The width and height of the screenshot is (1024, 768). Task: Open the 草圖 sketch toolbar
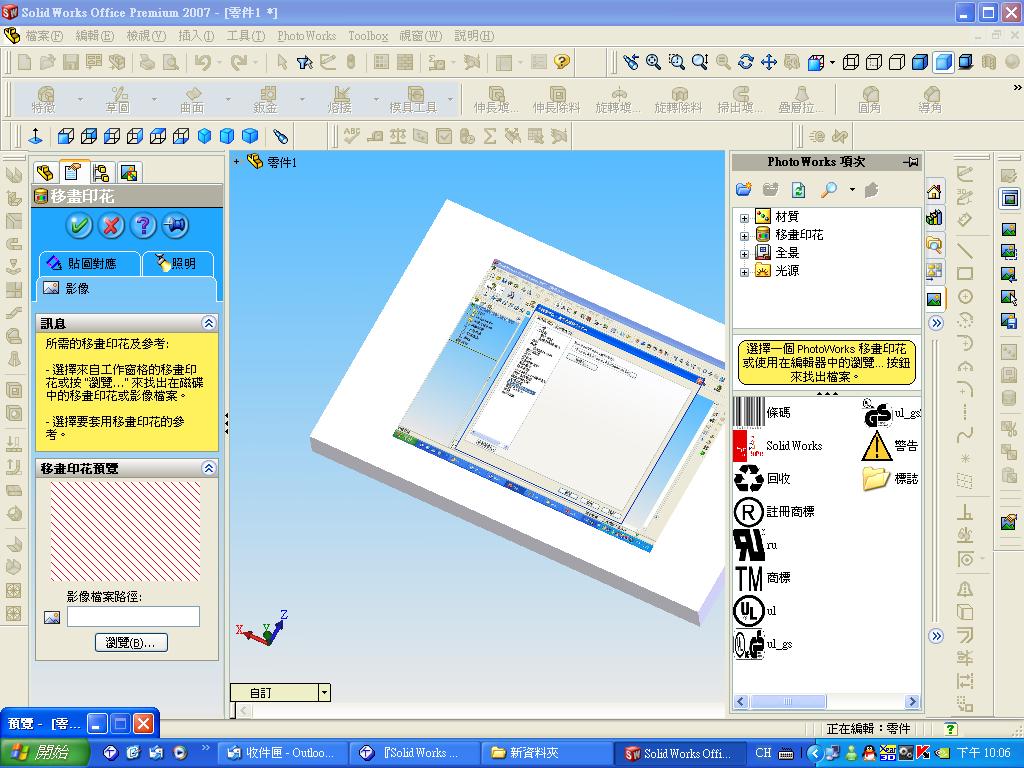(x=118, y=99)
